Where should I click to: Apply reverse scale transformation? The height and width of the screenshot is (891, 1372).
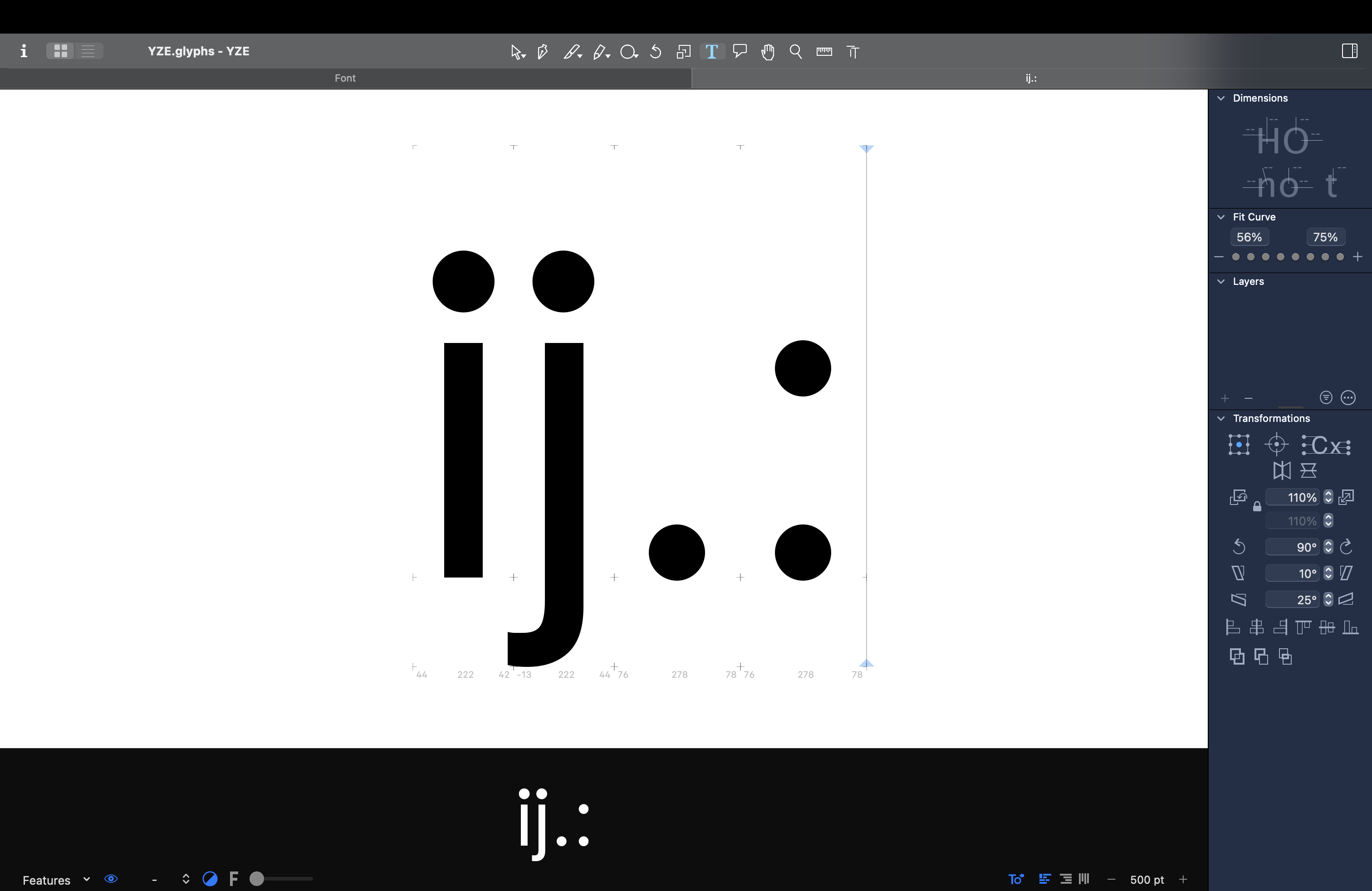point(1238,497)
